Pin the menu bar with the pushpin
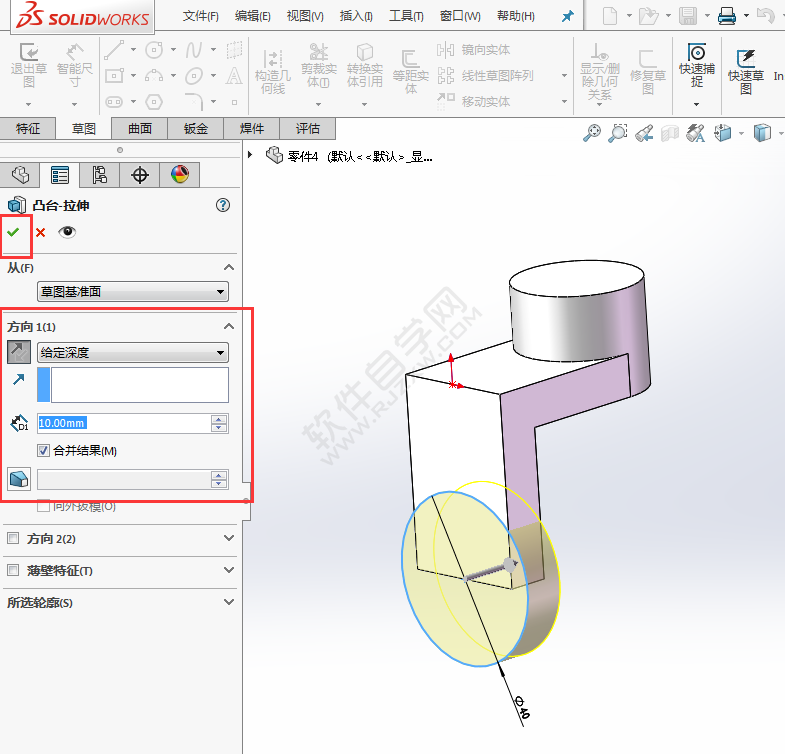The width and height of the screenshot is (785, 754). coord(567,17)
